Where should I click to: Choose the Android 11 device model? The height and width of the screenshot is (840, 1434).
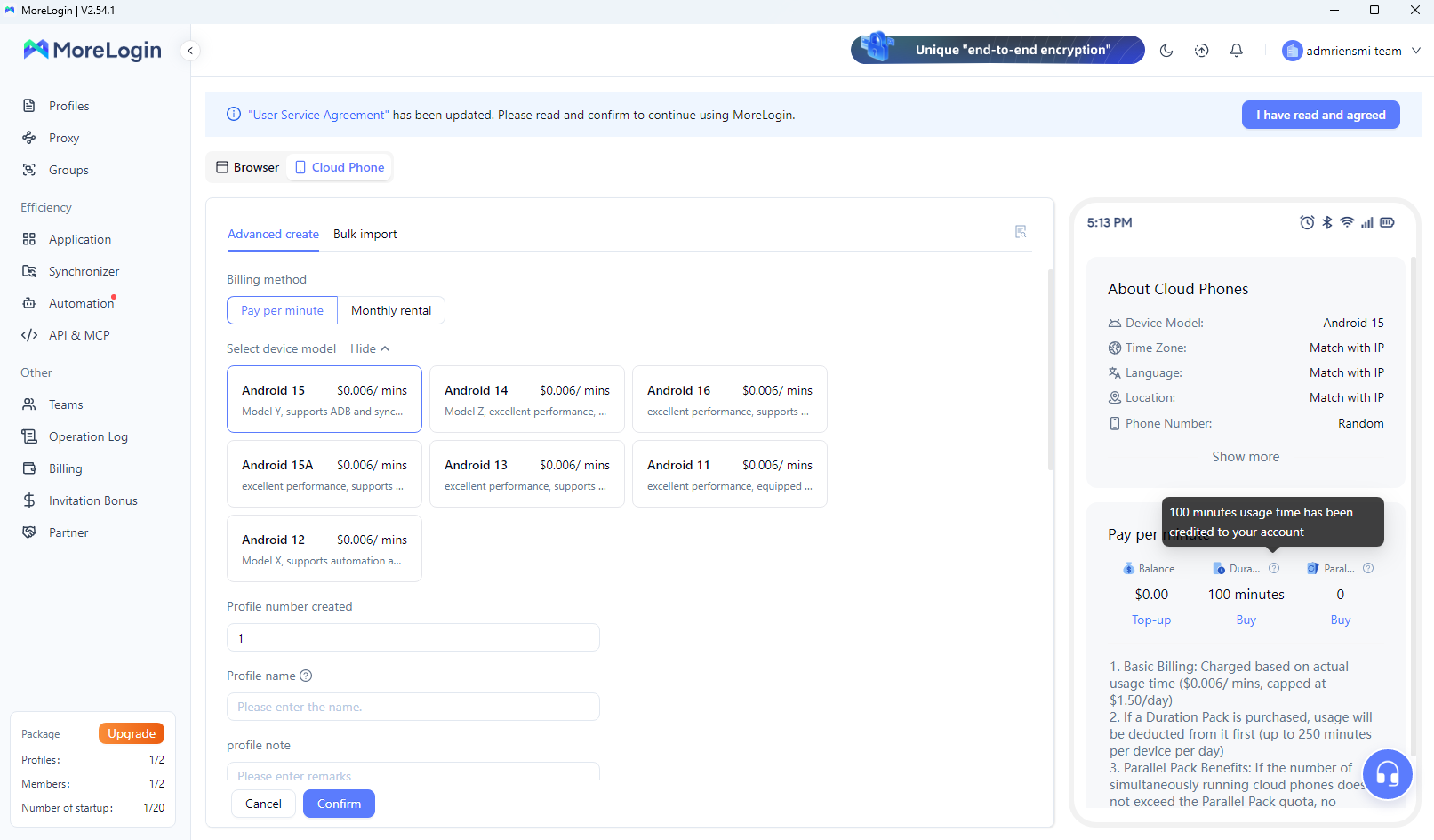730,474
